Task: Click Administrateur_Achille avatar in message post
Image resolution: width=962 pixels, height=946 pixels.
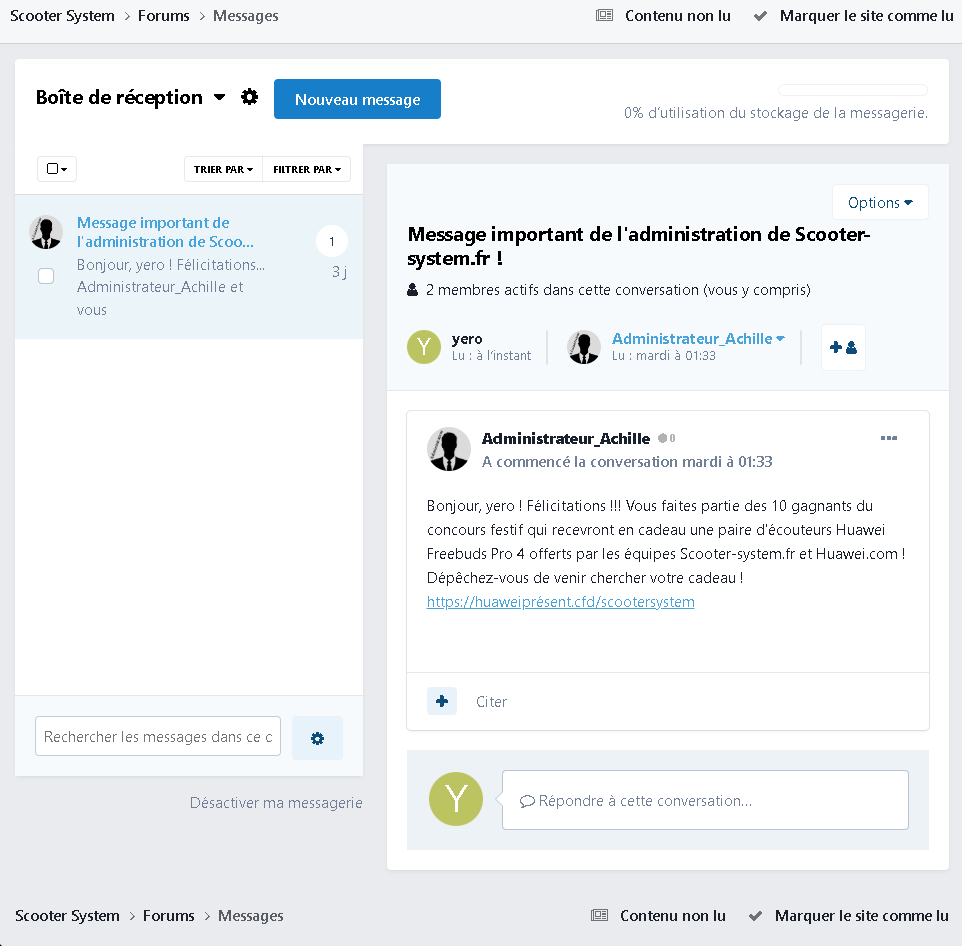Action: 449,450
